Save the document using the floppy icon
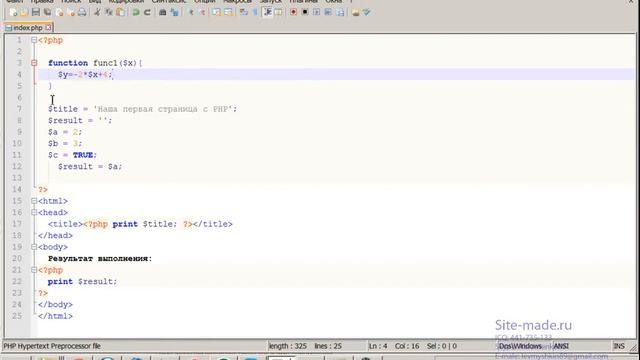 point(36,12)
